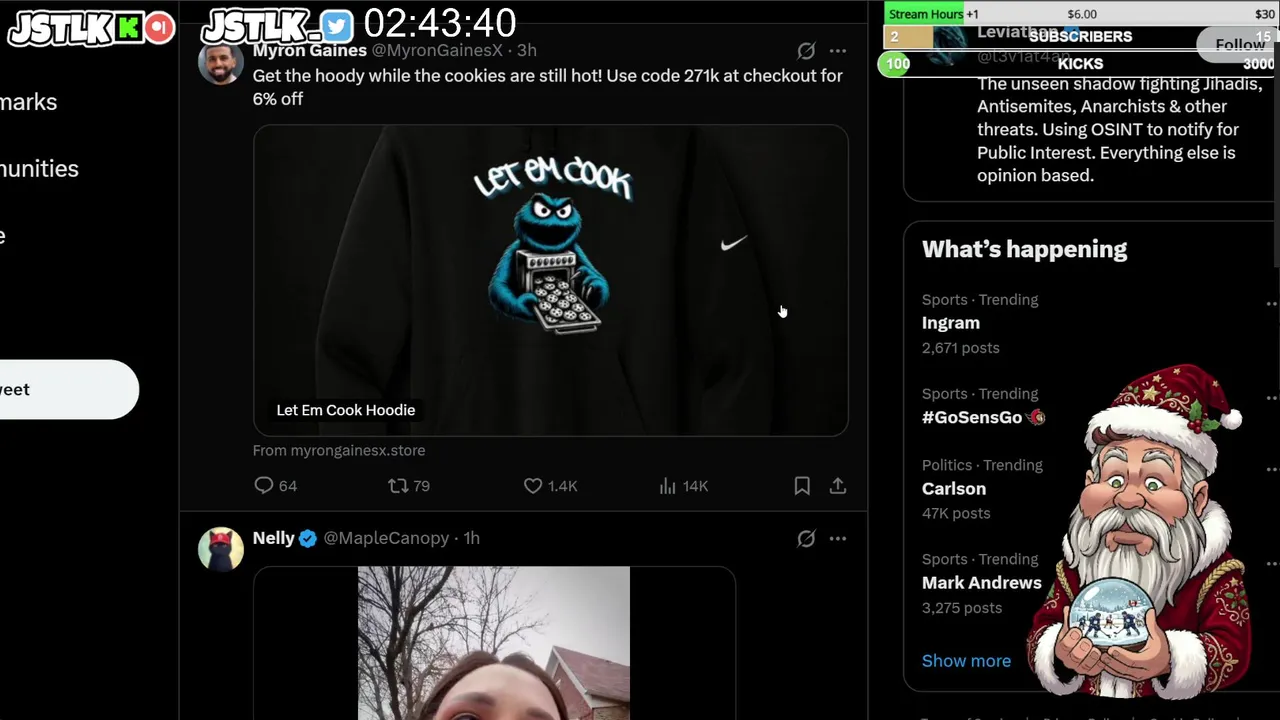Open the Carlson politics trend
This screenshot has height=720, width=1280.
tap(954, 489)
